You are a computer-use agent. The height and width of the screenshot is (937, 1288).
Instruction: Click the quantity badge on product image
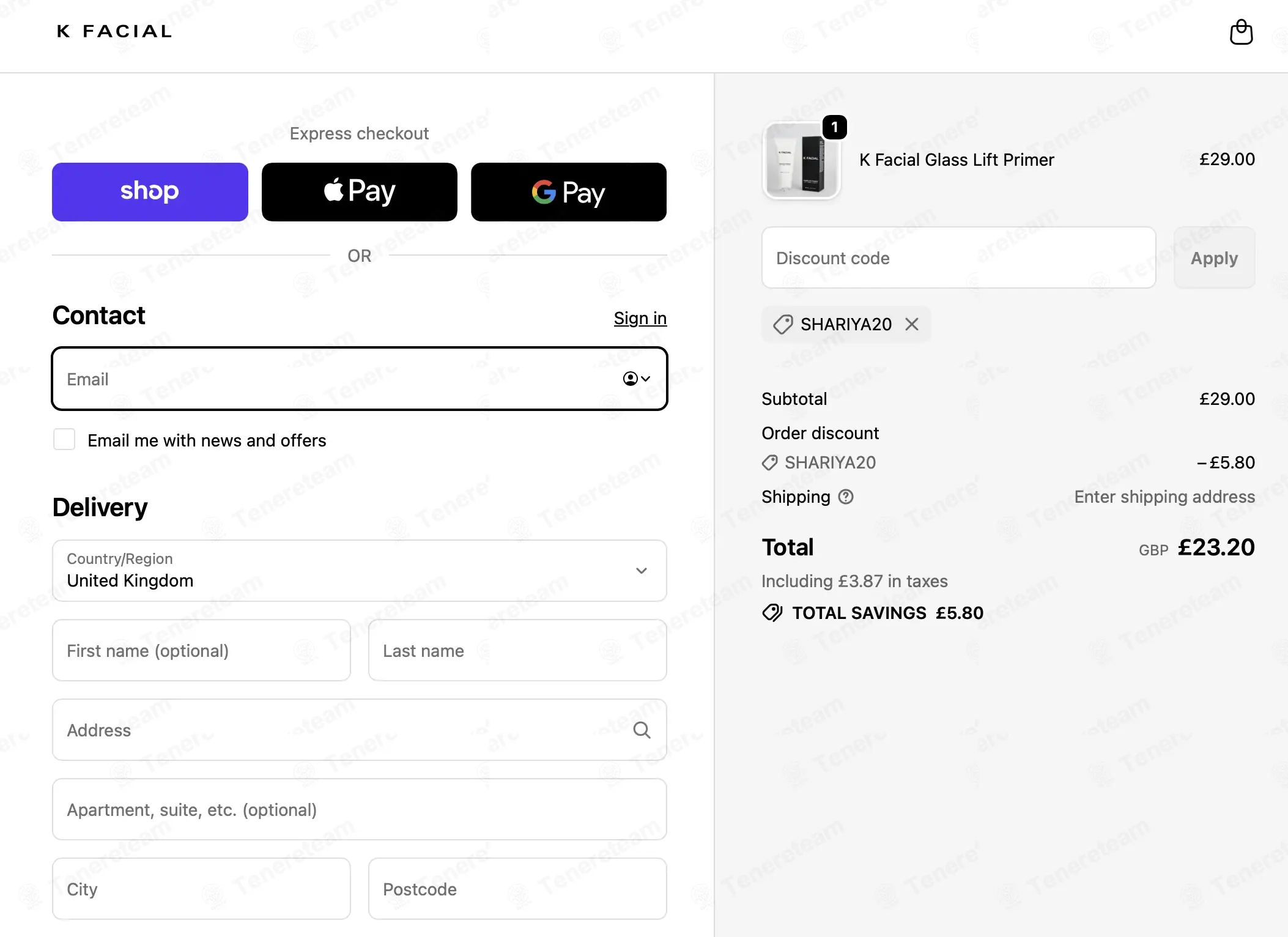click(x=834, y=127)
